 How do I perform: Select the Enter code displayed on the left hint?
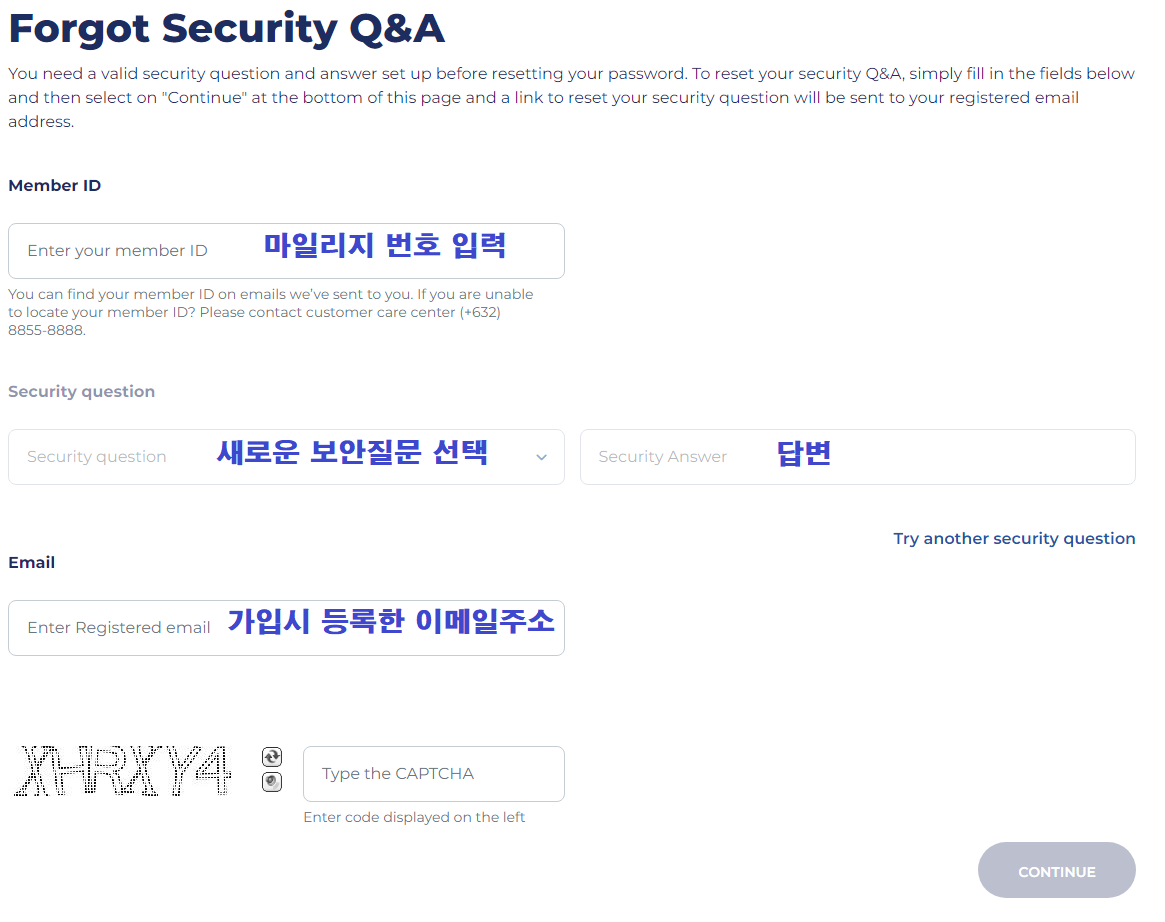(414, 817)
